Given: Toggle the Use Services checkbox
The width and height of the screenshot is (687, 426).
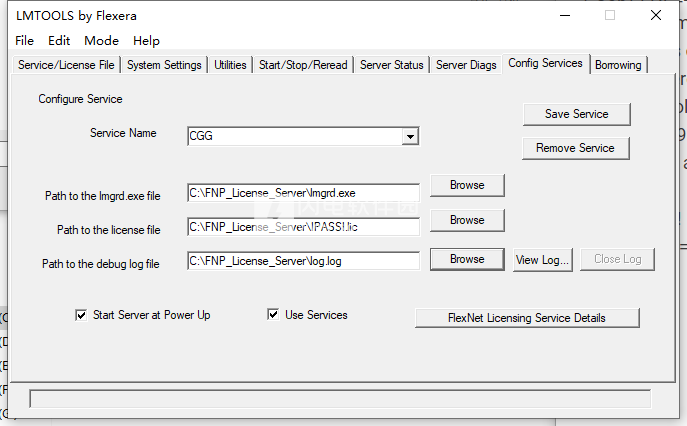Looking at the screenshot, I should [x=273, y=314].
